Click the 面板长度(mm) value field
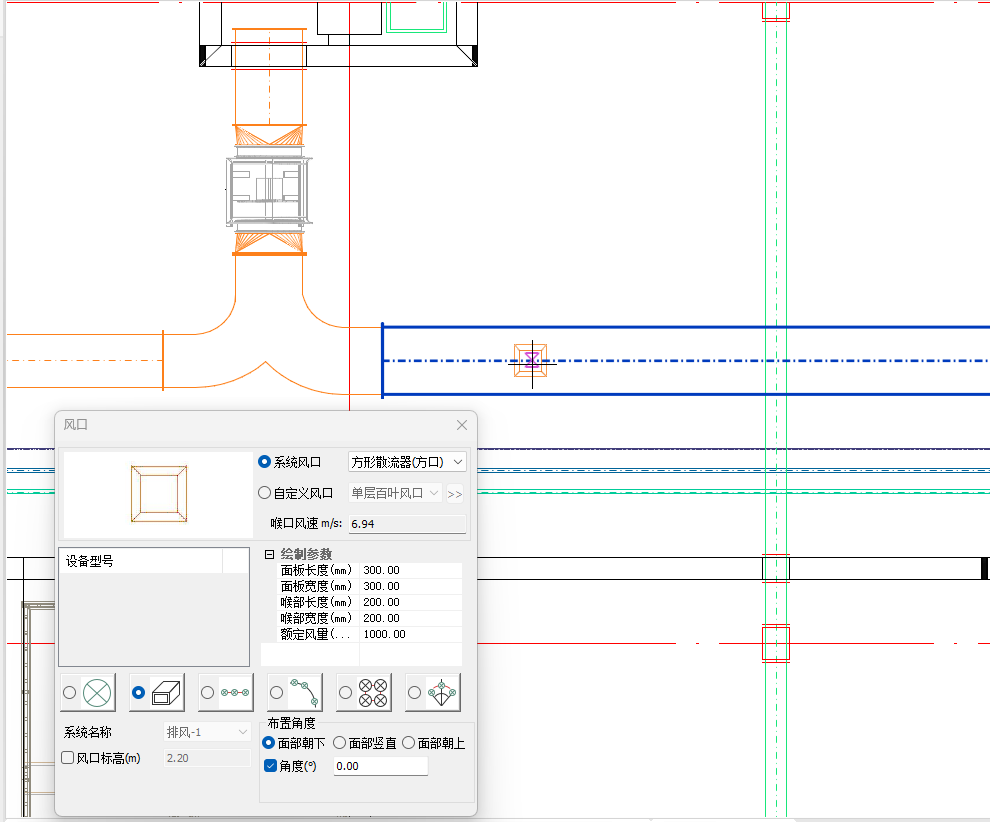The width and height of the screenshot is (990, 822). tap(410, 570)
